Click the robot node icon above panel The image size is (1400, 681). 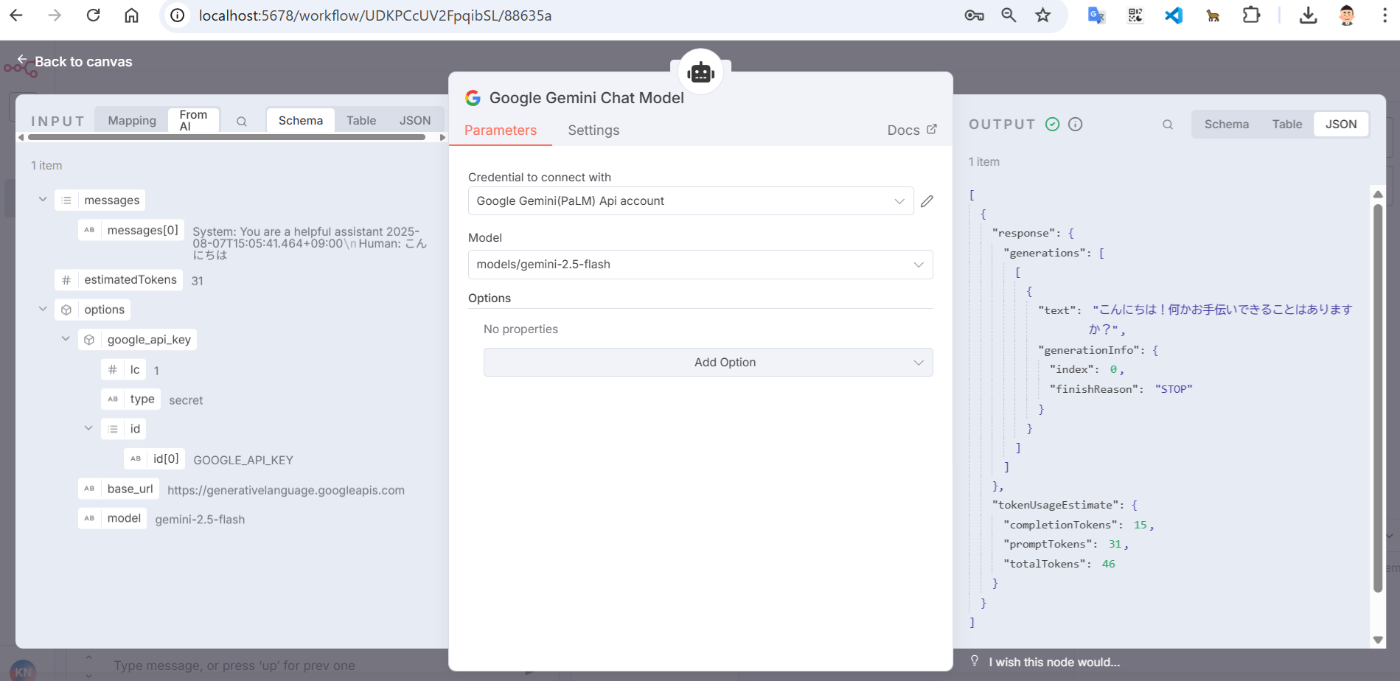coord(700,72)
